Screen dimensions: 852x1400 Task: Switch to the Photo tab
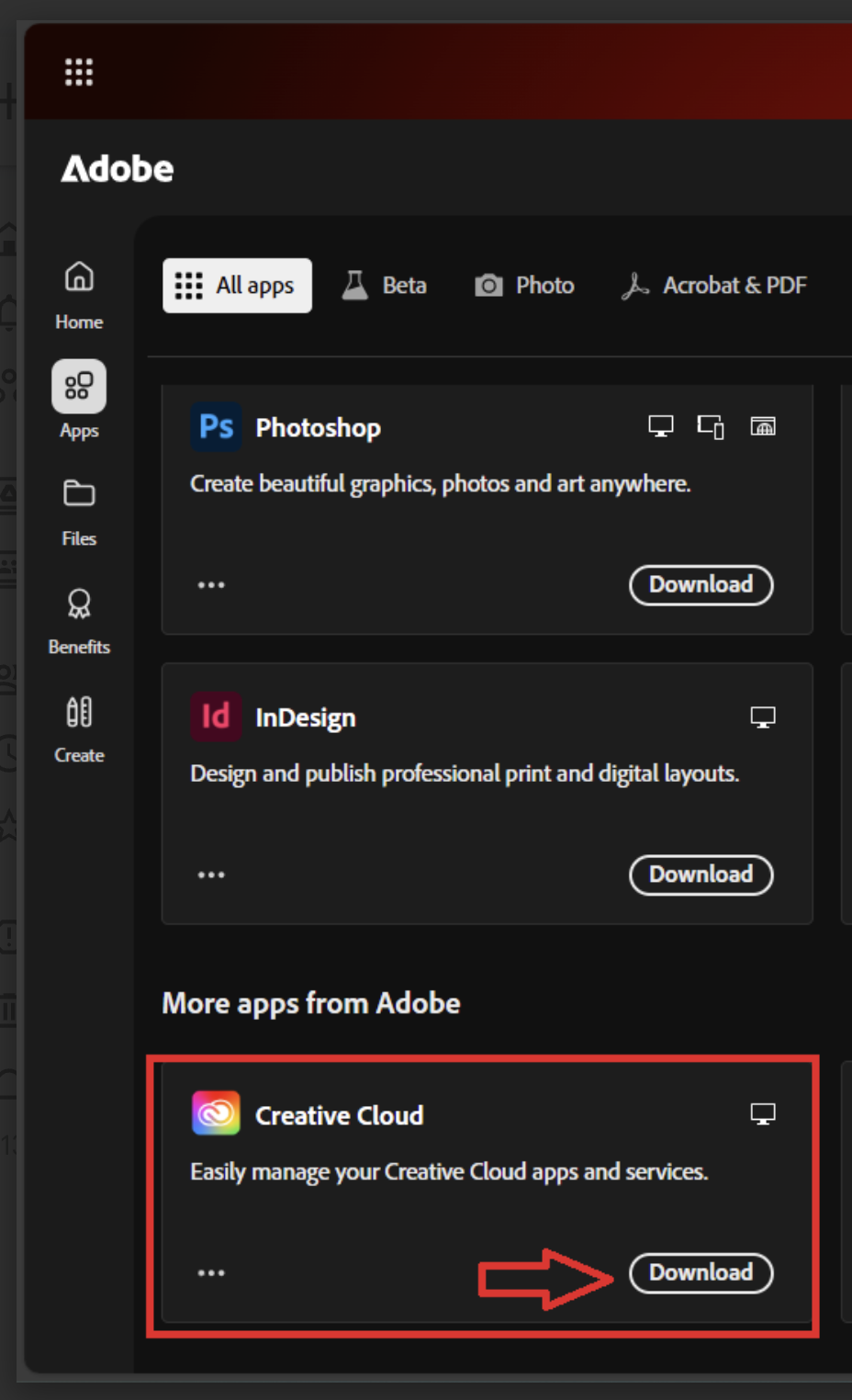525,285
